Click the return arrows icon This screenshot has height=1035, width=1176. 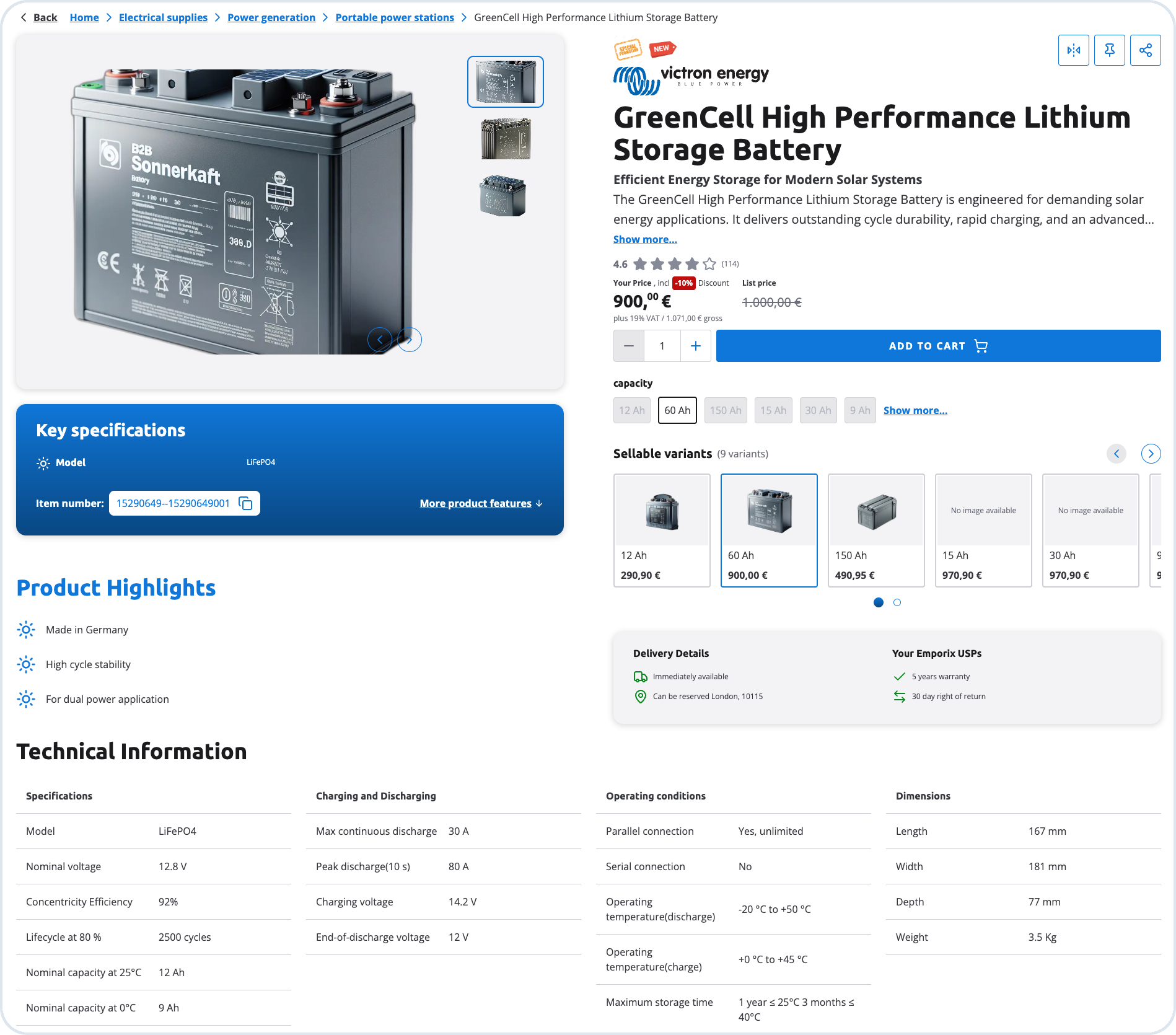tap(900, 697)
